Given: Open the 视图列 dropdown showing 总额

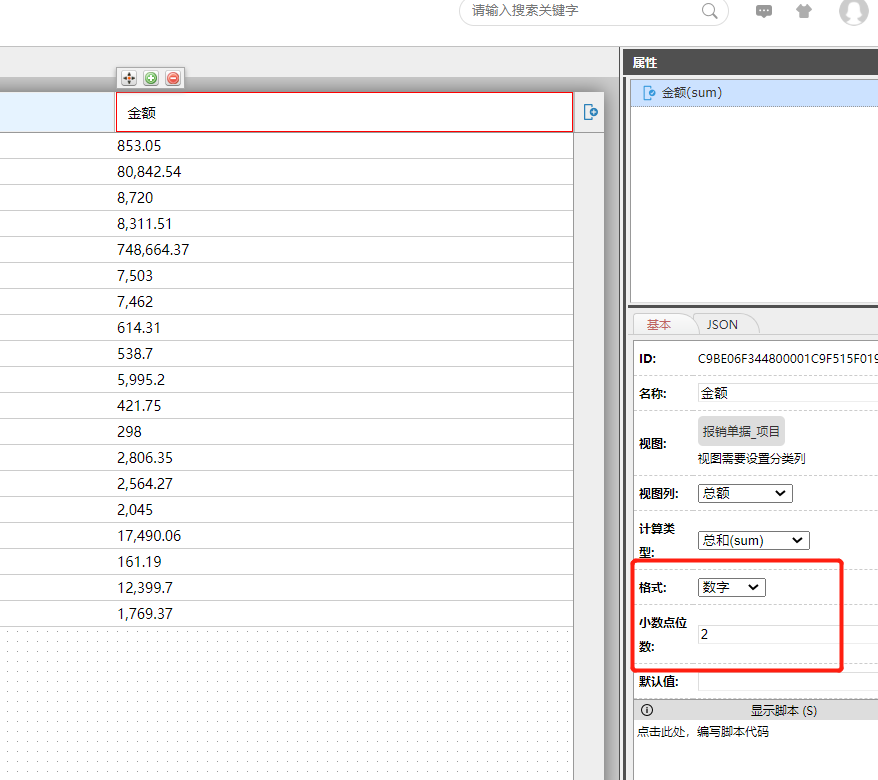Looking at the screenshot, I should tap(745, 493).
